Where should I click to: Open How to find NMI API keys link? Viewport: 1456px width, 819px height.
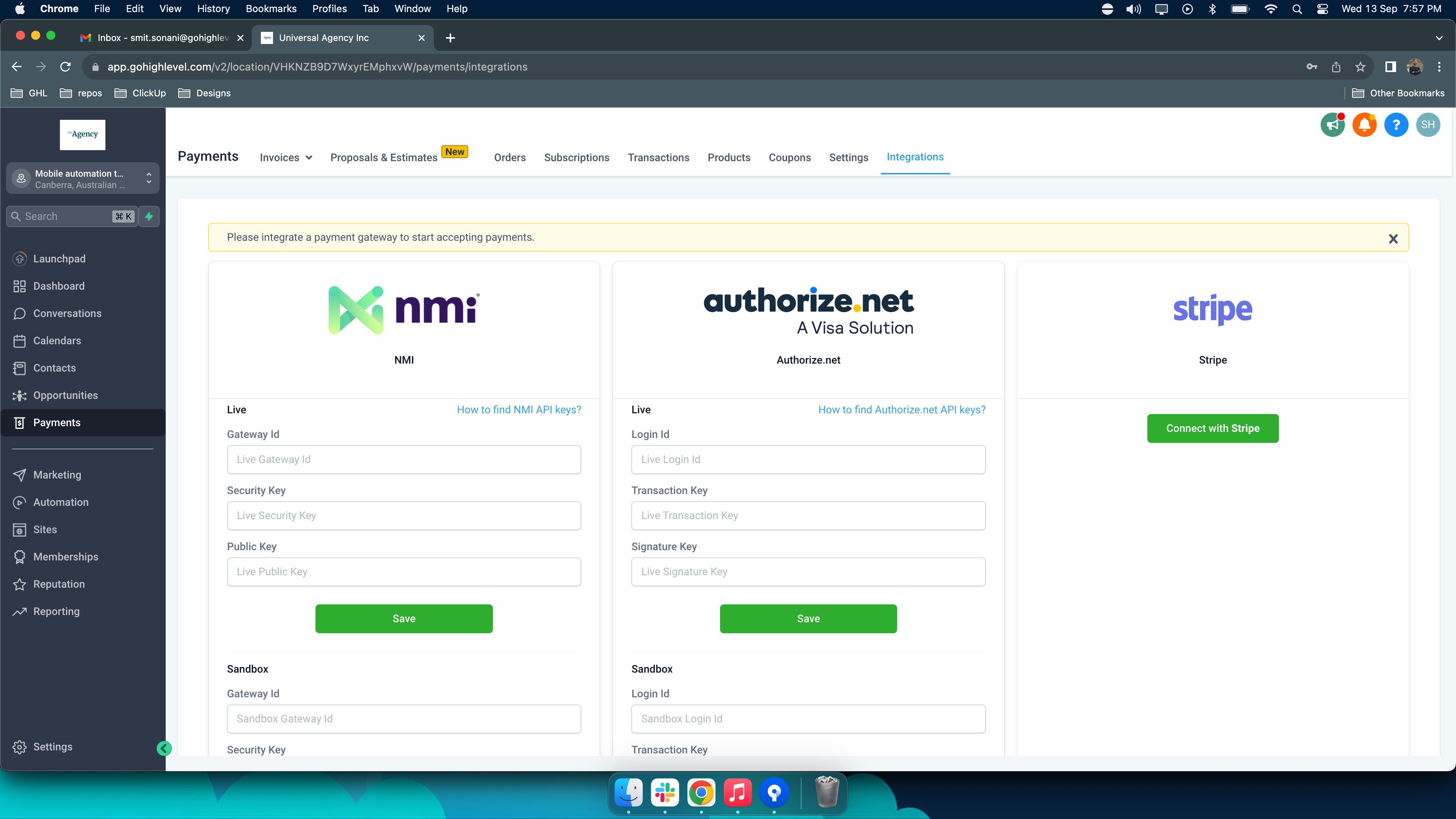point(518,410)
